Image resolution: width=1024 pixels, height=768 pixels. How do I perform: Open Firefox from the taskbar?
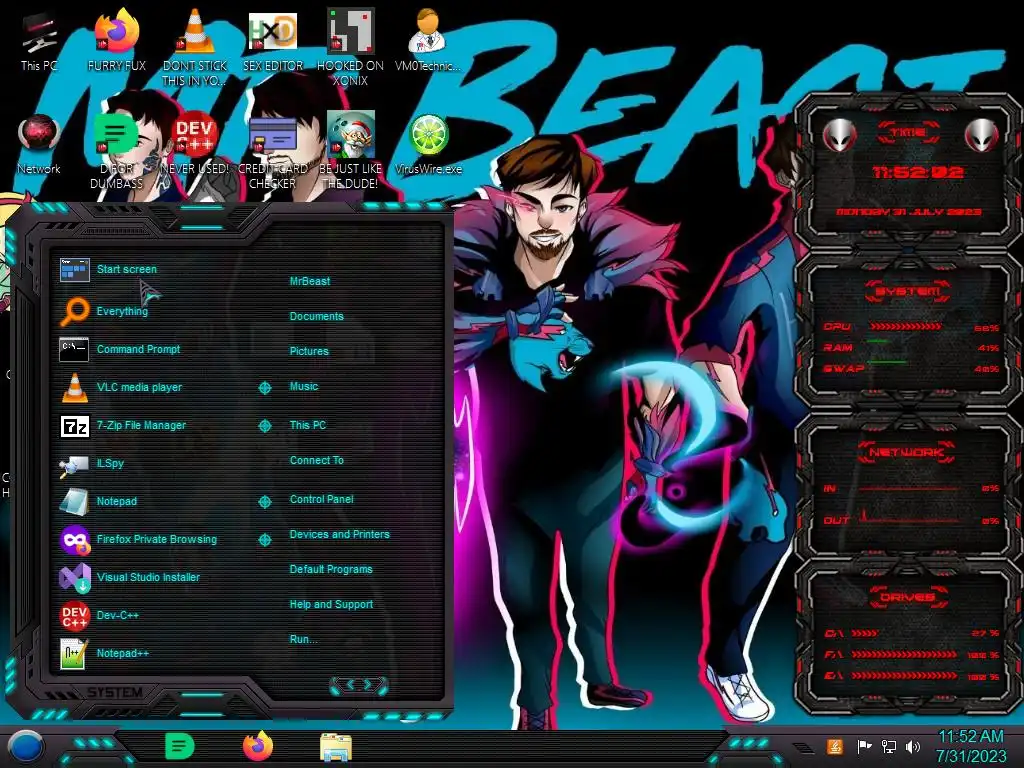(x=258, y=746)
